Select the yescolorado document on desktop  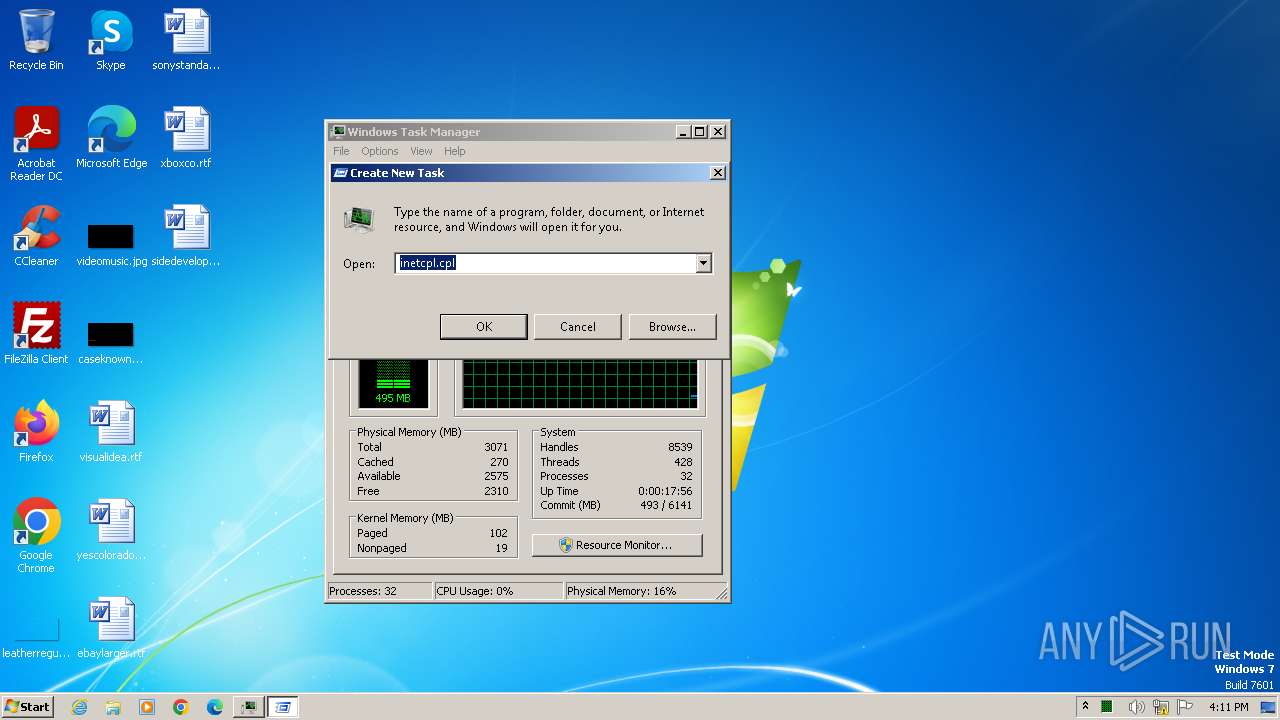click(111, 530)
